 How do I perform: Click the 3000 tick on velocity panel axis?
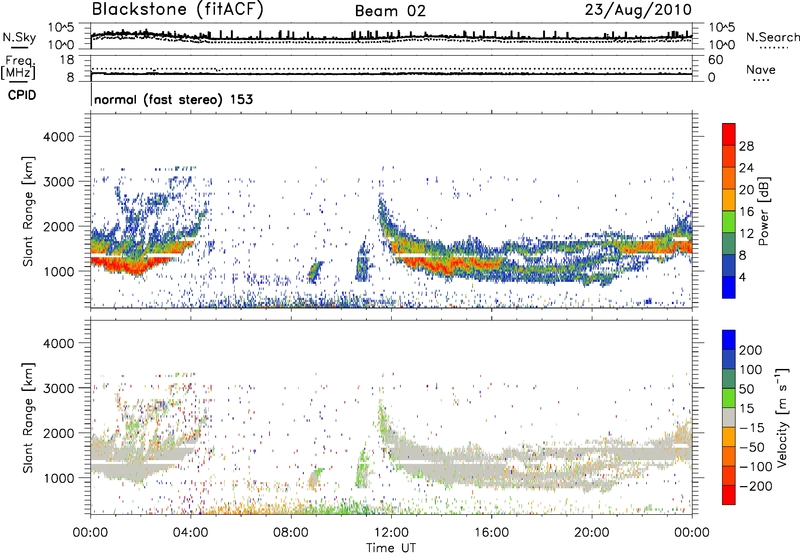coord(58,388)
